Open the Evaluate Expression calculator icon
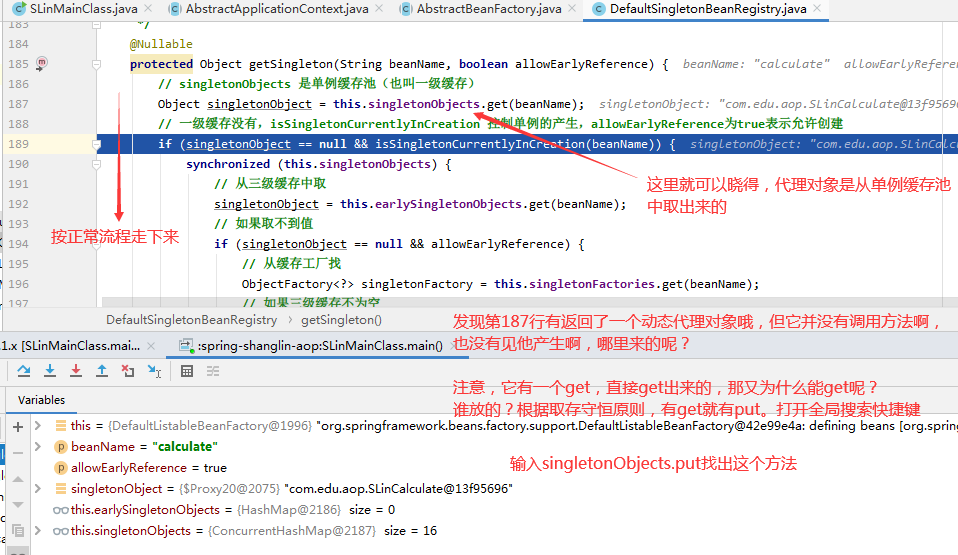Viewport: 958px width, 555px height. [187, 371]
